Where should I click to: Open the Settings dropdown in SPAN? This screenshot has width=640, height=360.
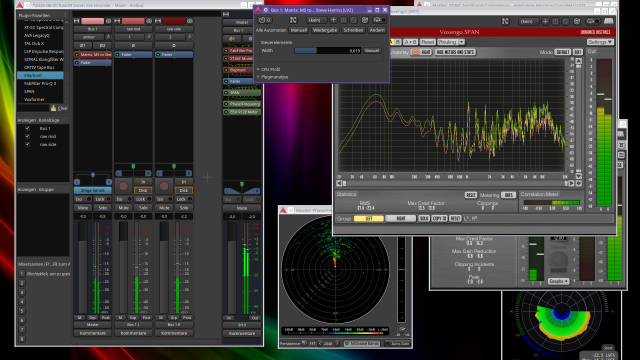click(600, 42)
